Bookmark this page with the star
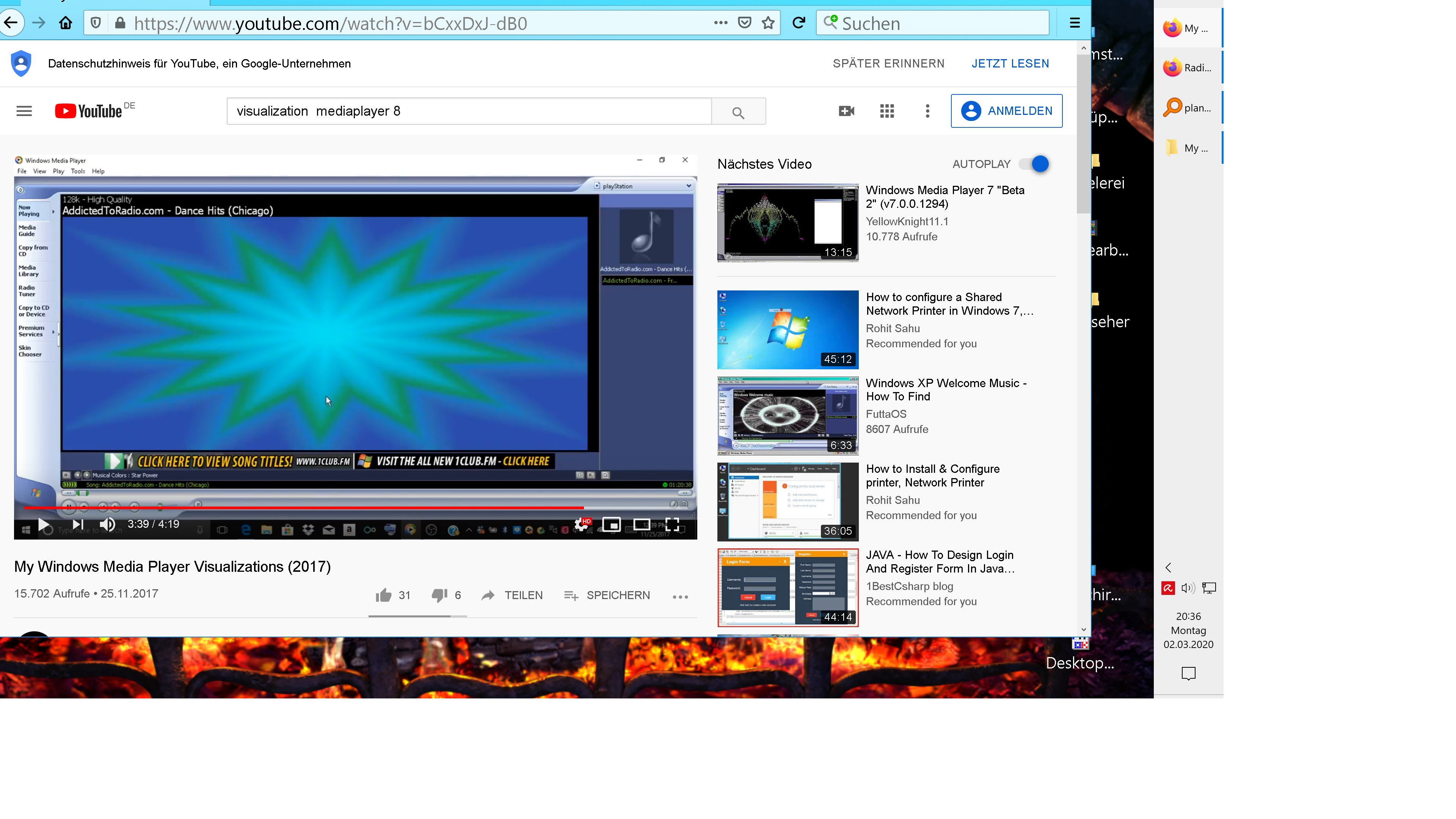Viewport: 1456px width, 819px height. pyautogui.click(x=768, y=23)
